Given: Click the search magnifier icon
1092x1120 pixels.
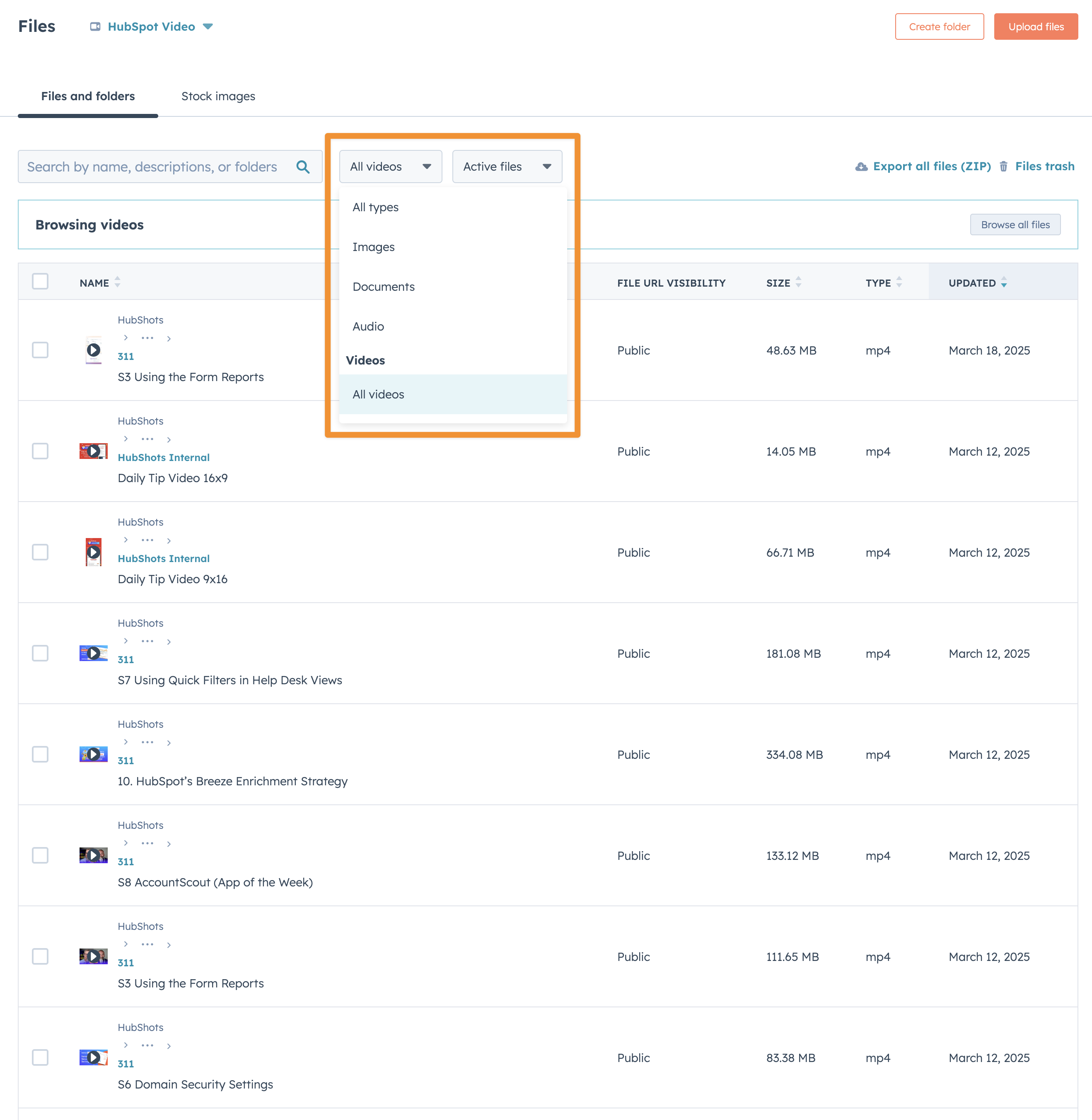Looking at the screenshot, I should click(303, 167).
